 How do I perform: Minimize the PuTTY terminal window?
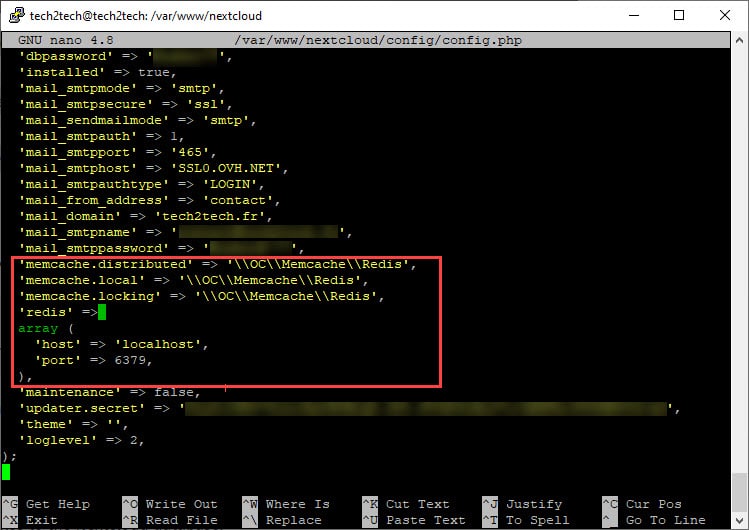point(633,15)
